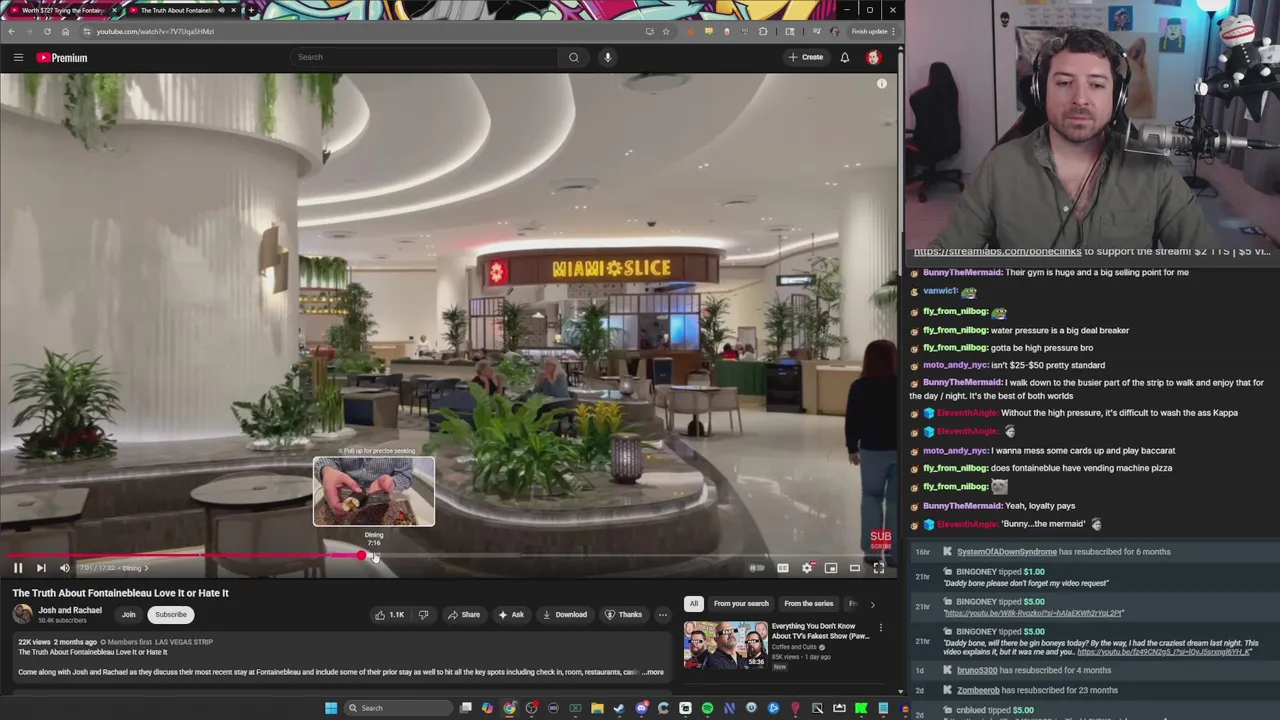The width and height of the screenshot is (1280, 720).
Task: Open the browser extensions puzzle icon
Action: pos(763,31)
